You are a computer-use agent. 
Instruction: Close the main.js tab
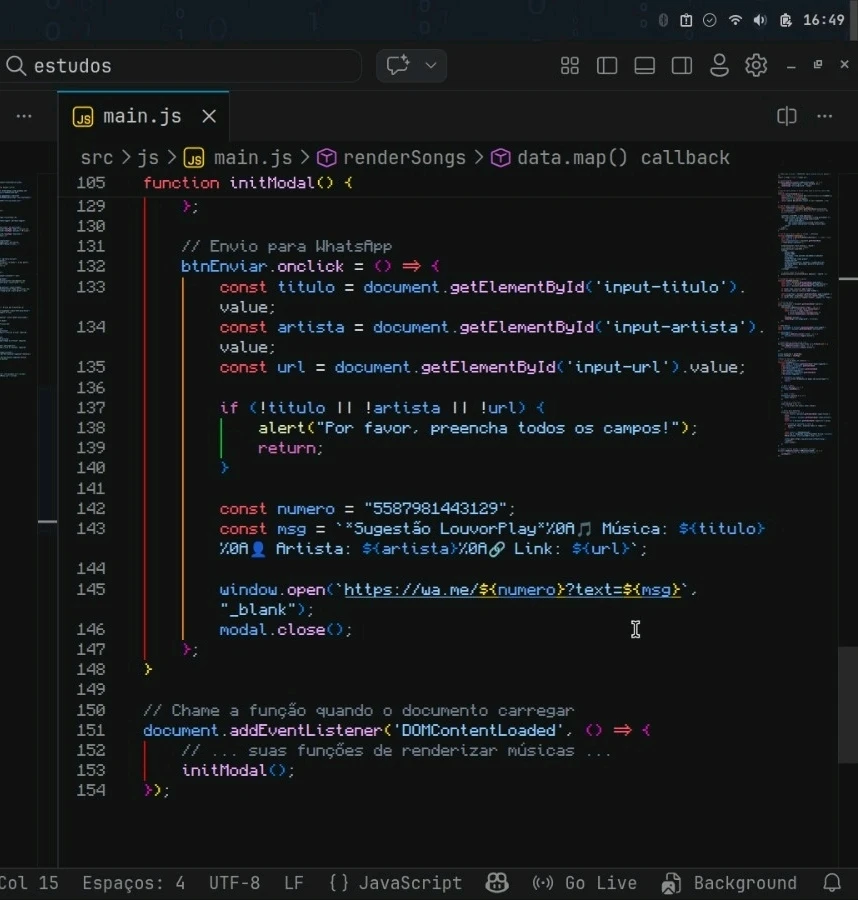(x=209, y=116)
